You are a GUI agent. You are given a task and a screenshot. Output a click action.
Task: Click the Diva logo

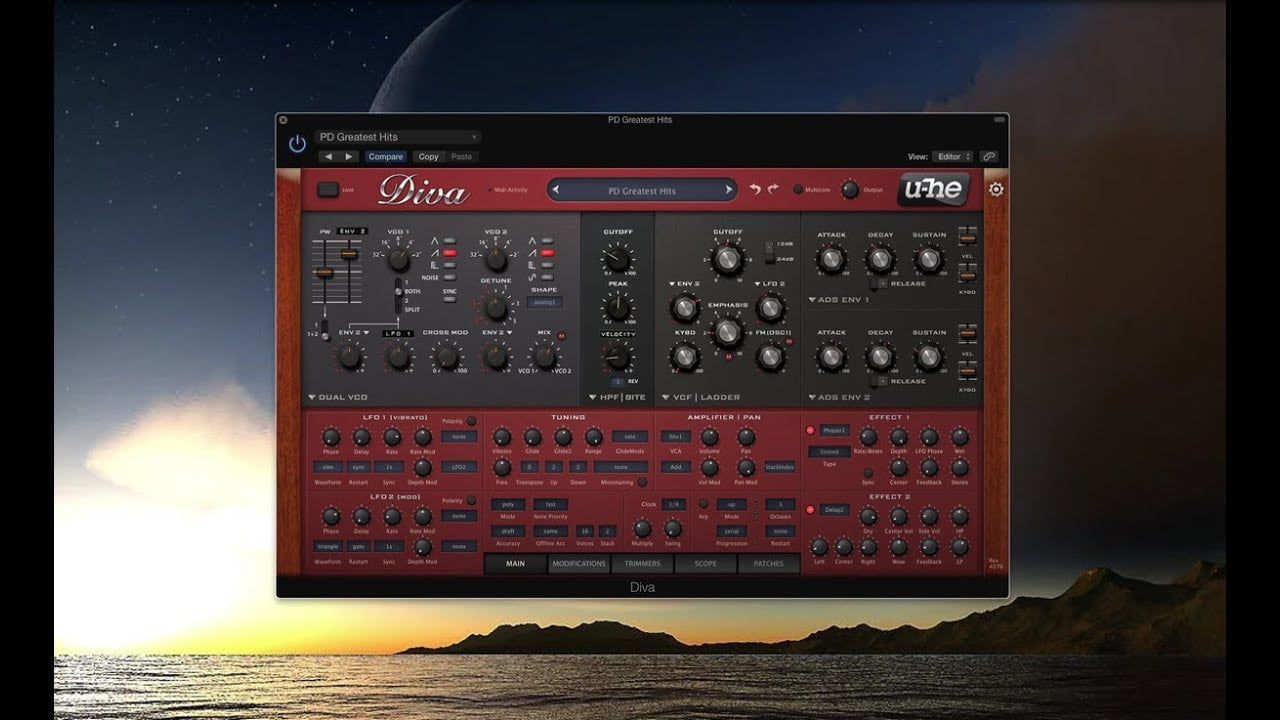tap(424, 189)
